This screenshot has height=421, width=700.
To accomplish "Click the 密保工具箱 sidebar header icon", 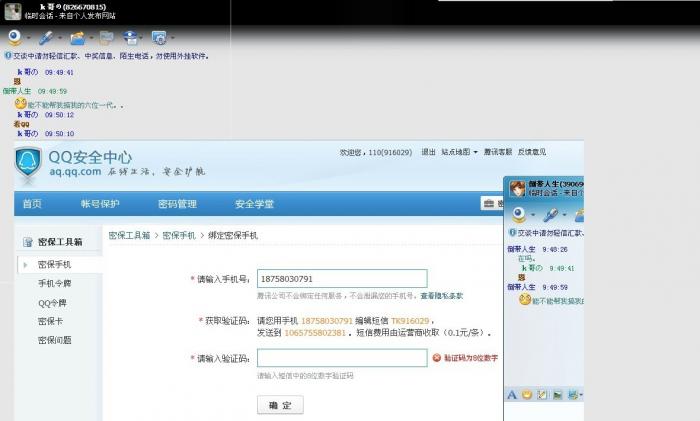I will click(28, 242).
